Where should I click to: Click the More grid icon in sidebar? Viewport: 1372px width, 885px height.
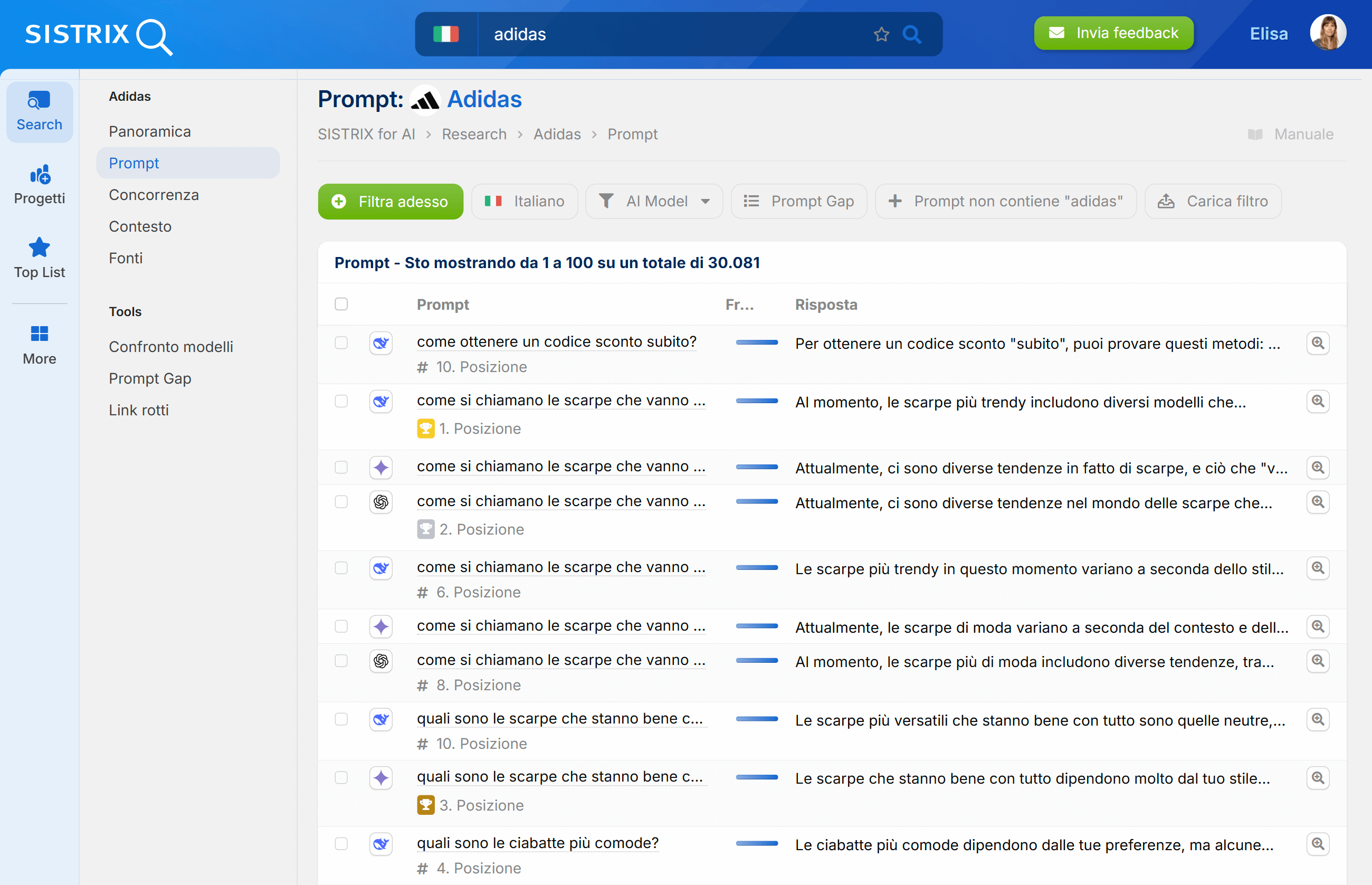[x=39, y=342]
